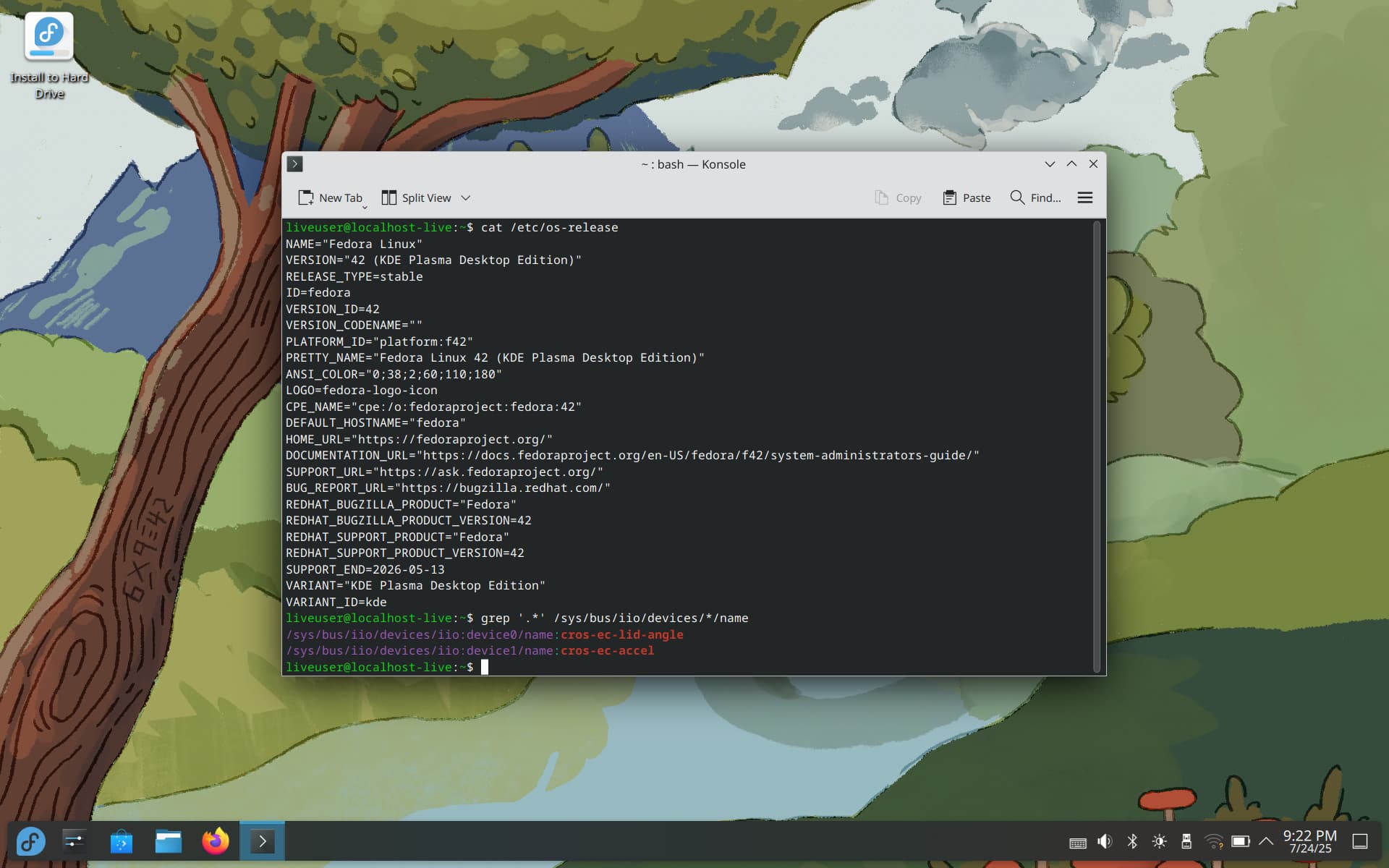Screen dimensions: 1389x868
Task: Click the New Tab button in Konsole
Action: coord(331,197)
